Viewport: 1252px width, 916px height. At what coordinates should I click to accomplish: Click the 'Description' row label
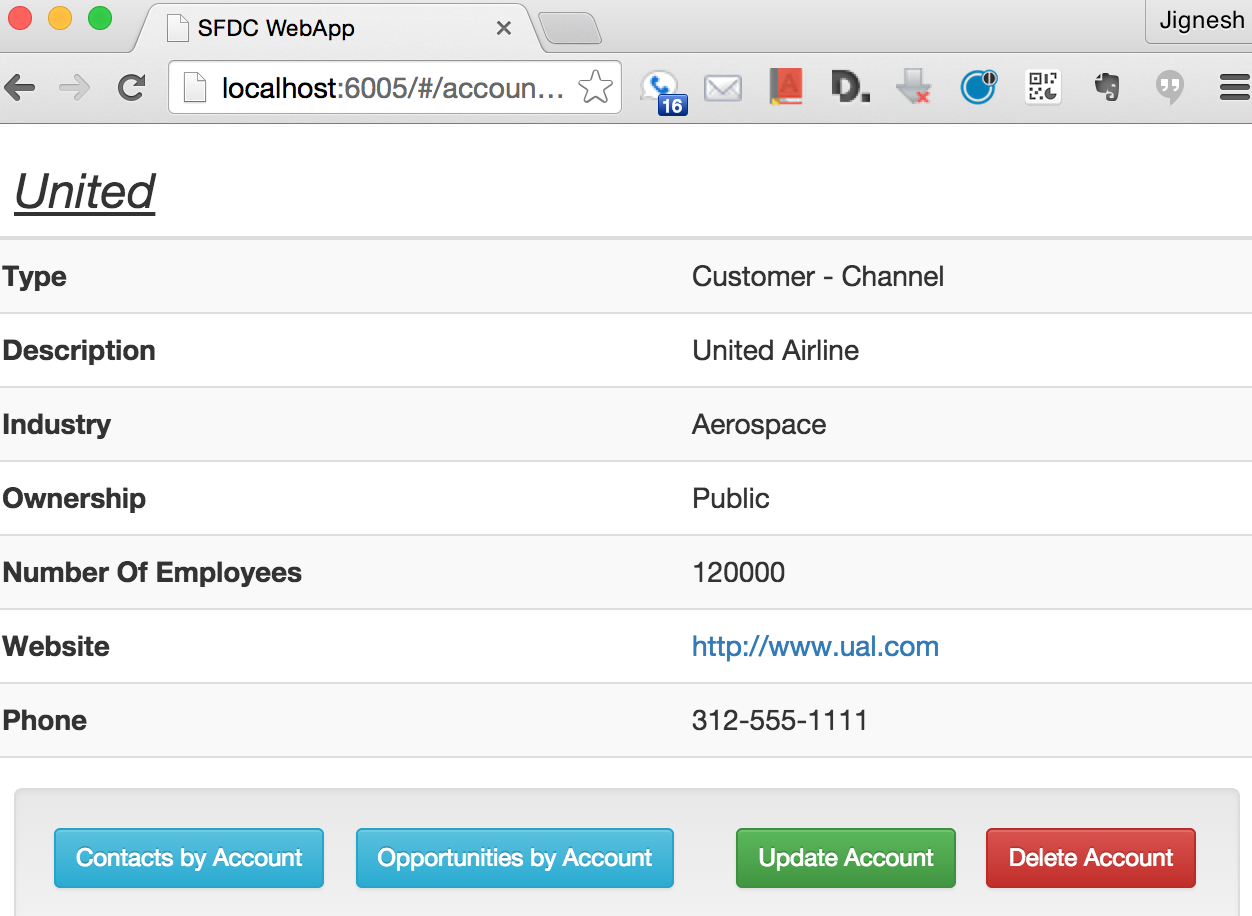click(x=79, y=351)
